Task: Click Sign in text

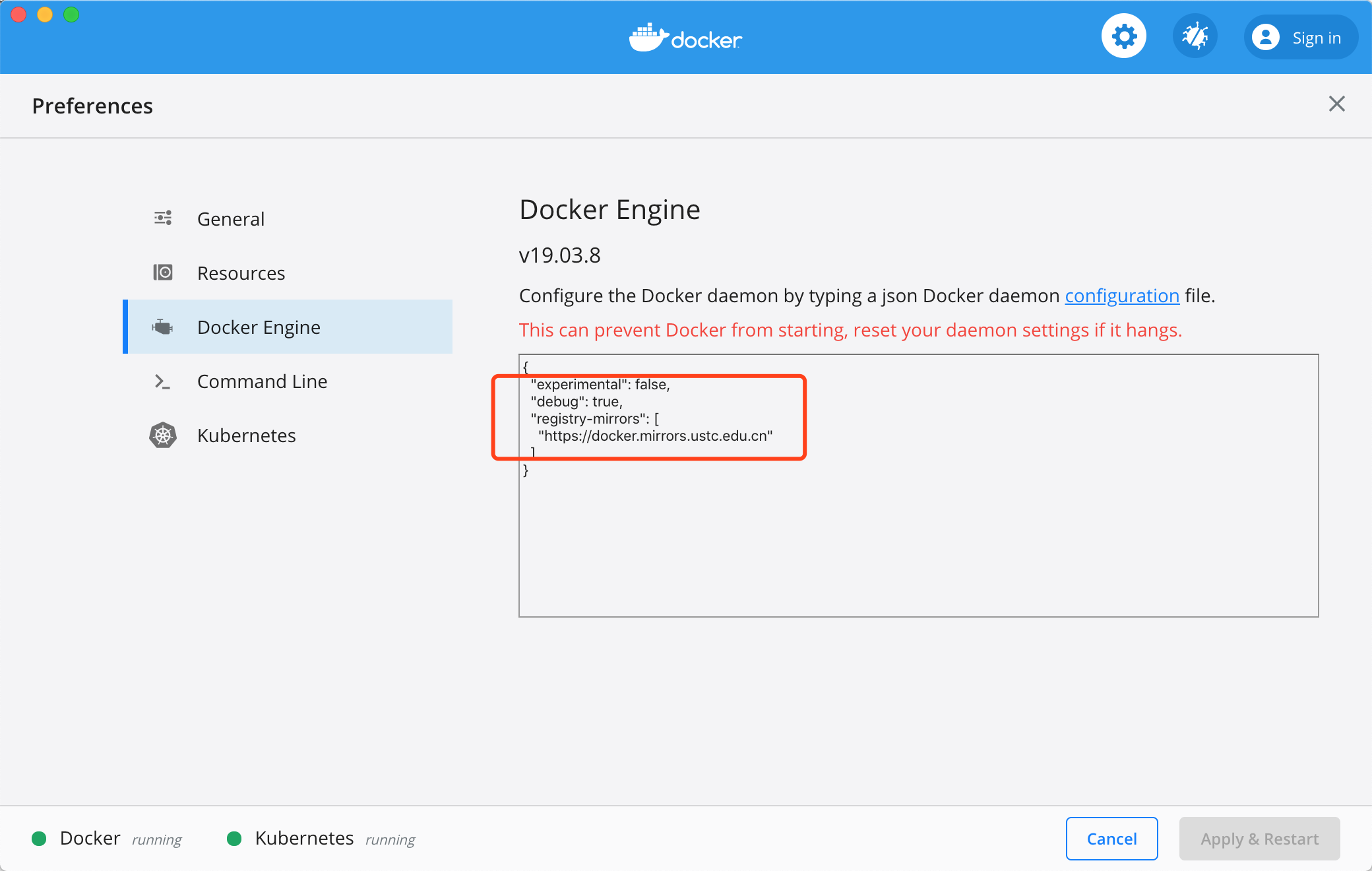Action: pyautogui.click(x=1316, y=38)
